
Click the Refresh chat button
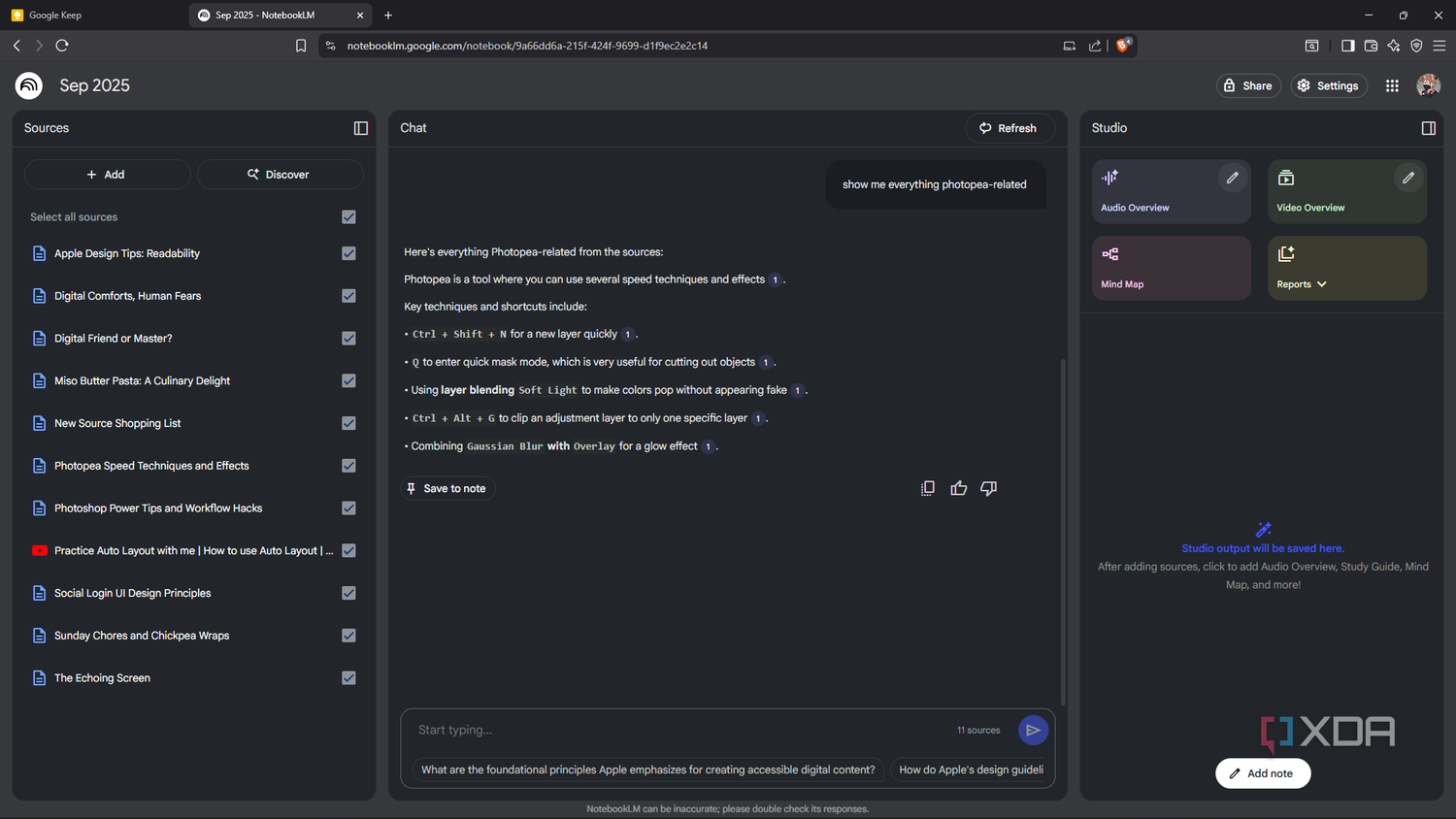(x=1009, y=128)
